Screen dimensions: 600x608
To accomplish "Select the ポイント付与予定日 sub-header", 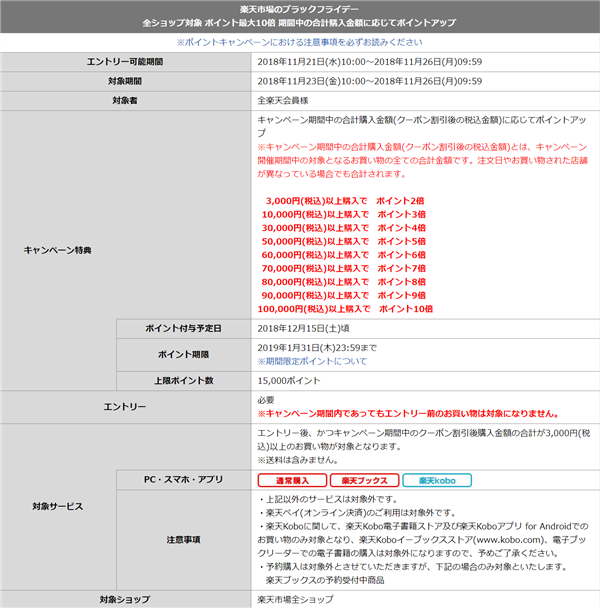I will tap(183, 328).
